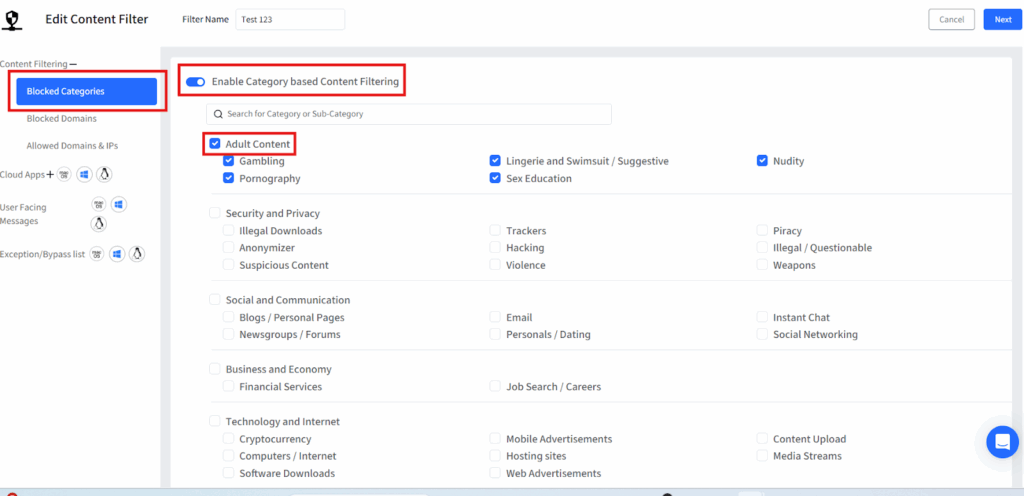Screen dimensions: 1024x496
Task: Click the Filter Name text field
Action: click(x=290, y=20)
